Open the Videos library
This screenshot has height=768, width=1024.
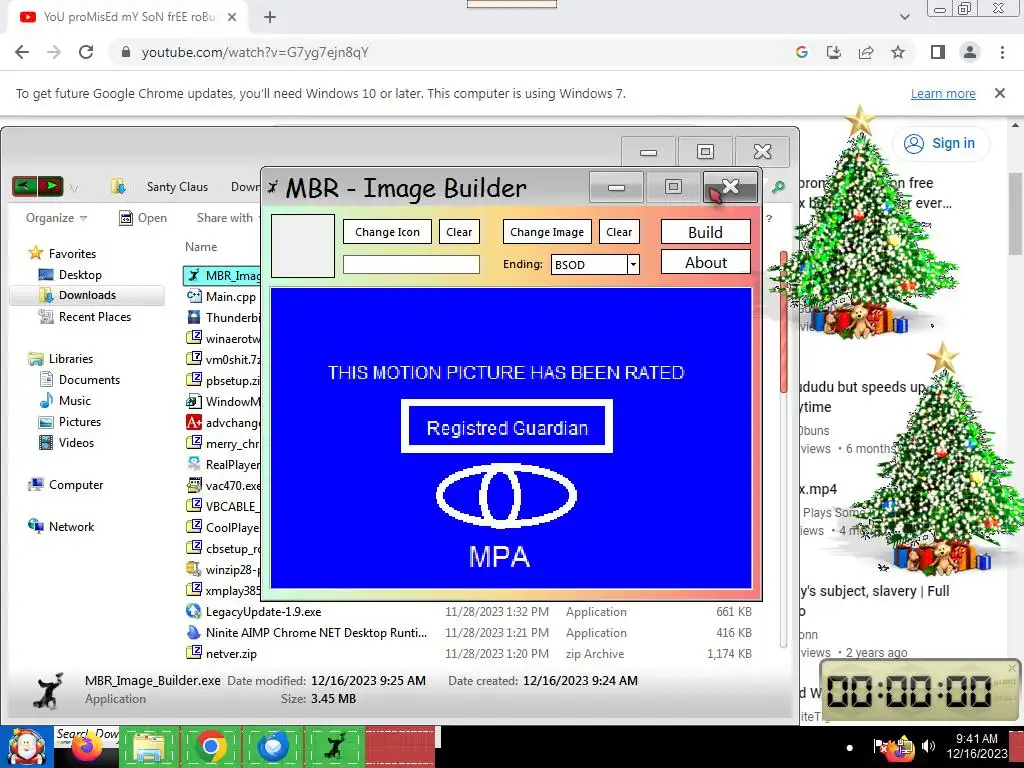[76, 443]
